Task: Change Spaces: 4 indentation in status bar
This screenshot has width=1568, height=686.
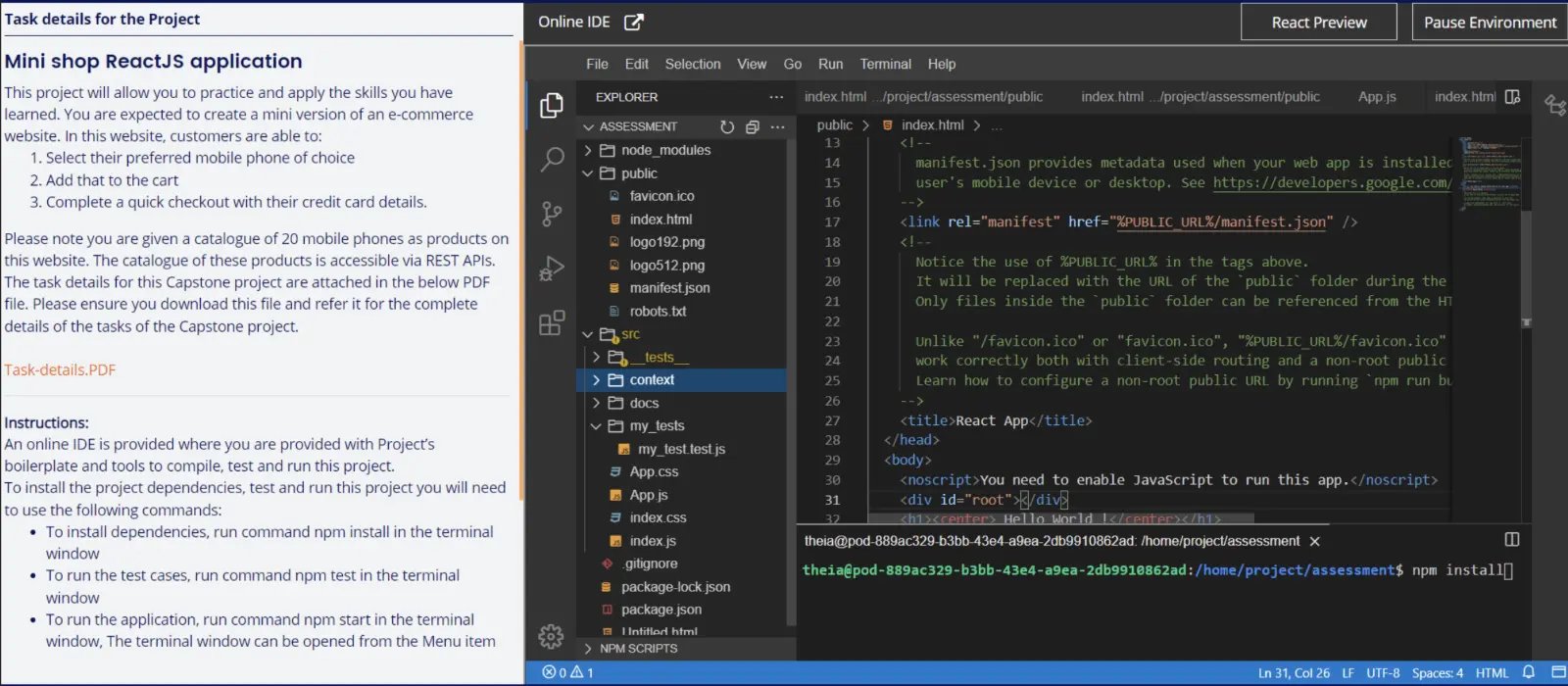Action: pyautogui.click(x=1438, y=673)
